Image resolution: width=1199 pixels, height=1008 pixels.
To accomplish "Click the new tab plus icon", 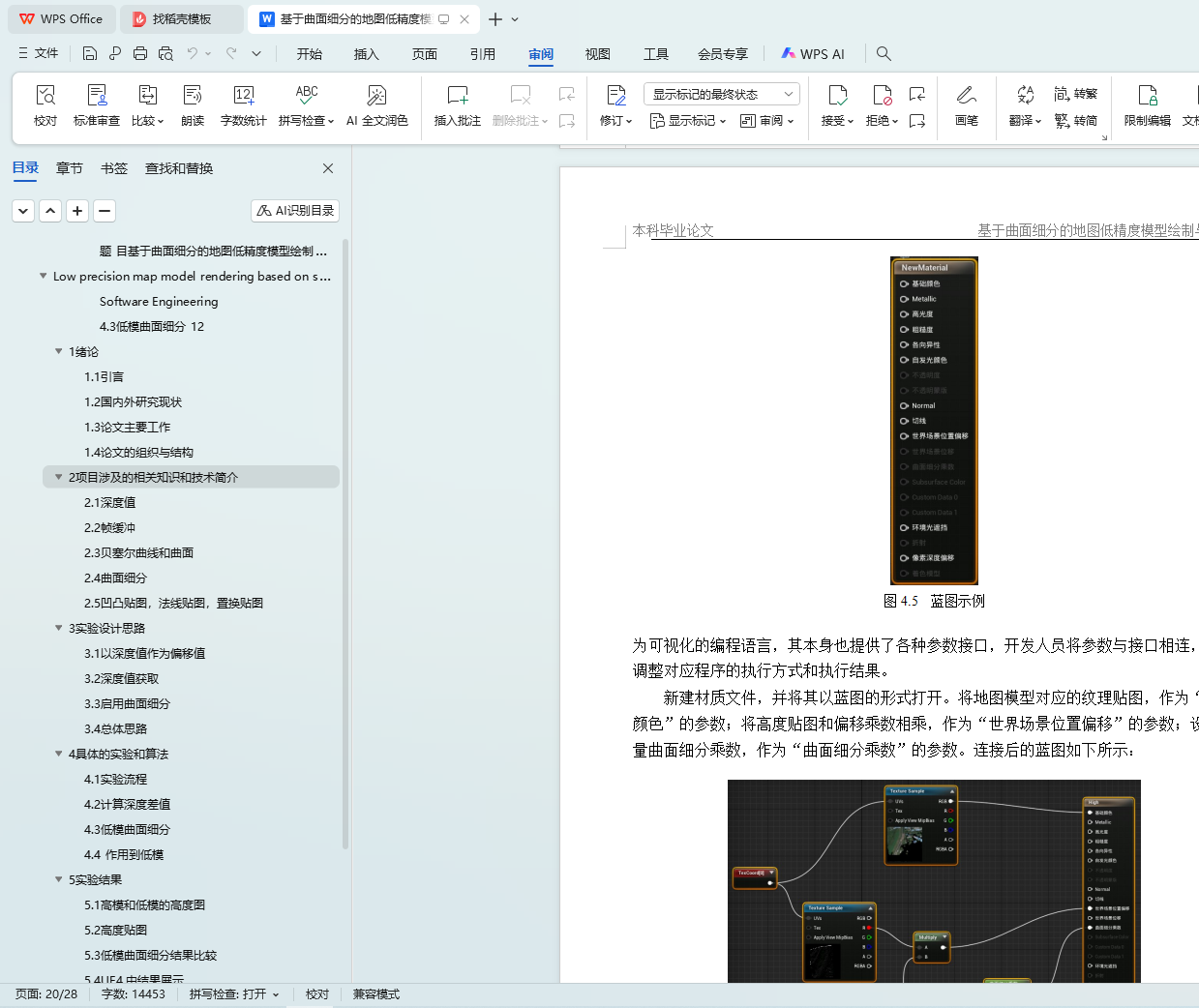I will (495, 19).
